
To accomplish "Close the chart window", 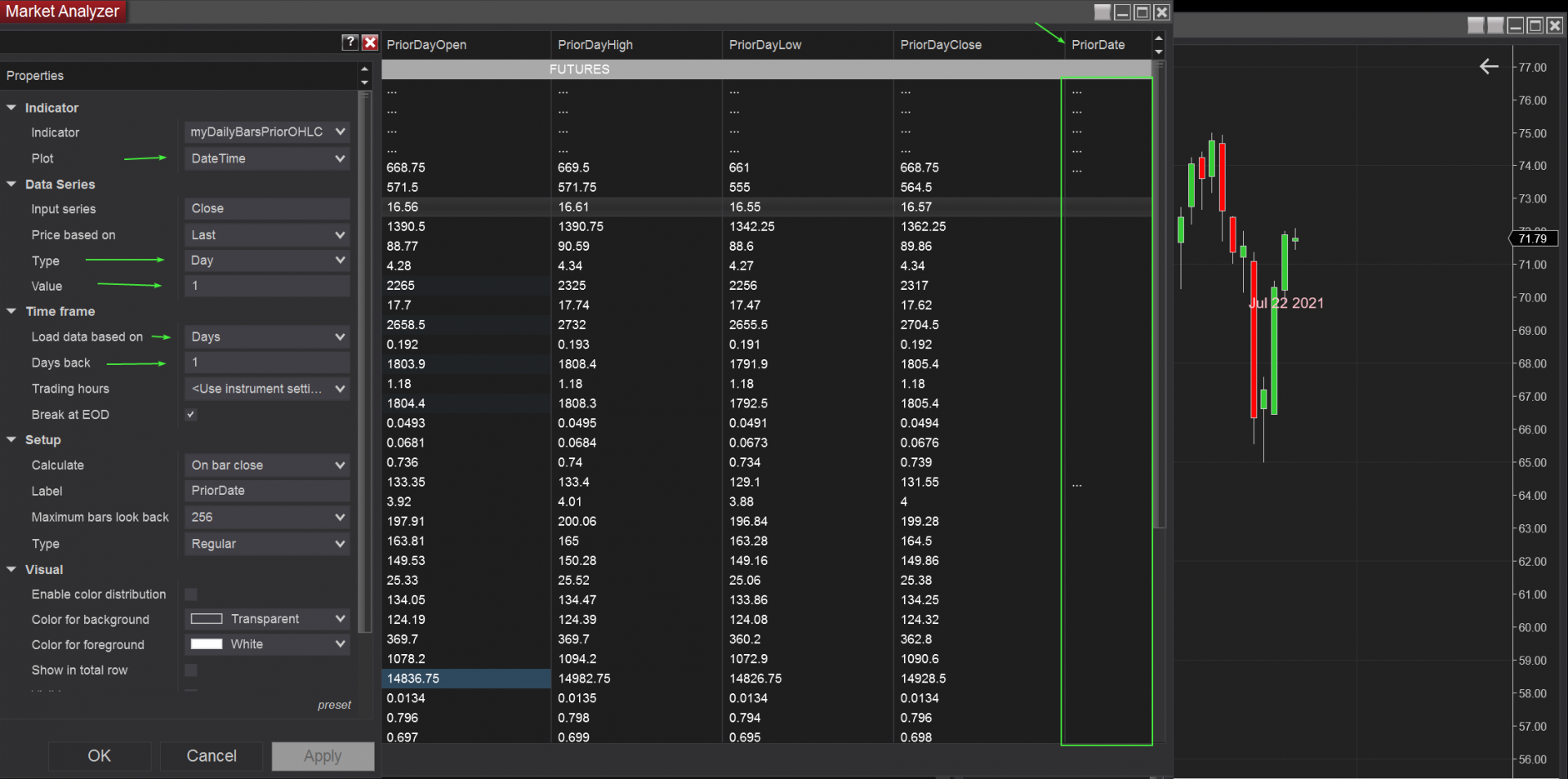I will coord(1554,25).
